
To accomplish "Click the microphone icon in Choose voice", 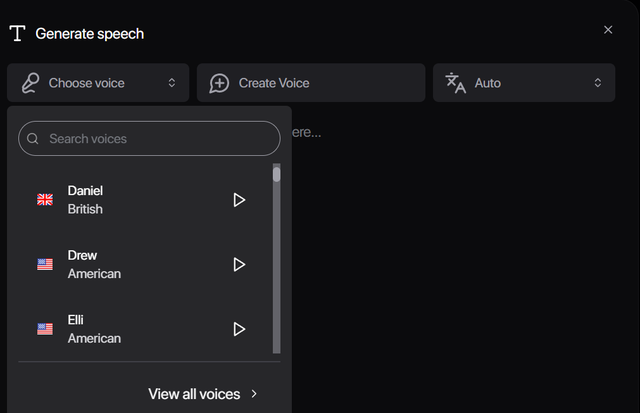I will coord(31,83).
